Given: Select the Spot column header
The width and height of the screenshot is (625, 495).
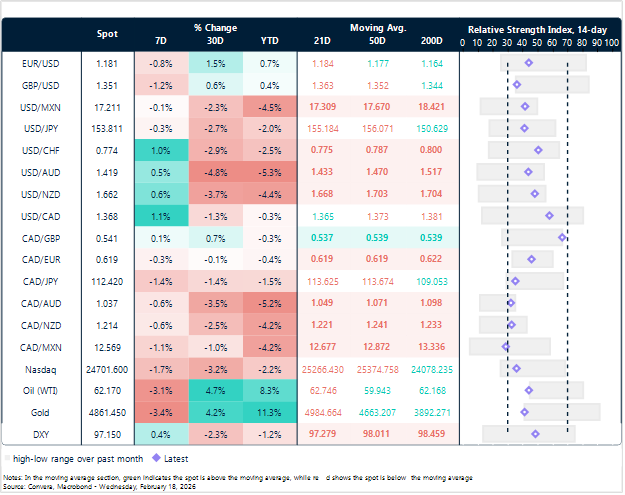Looking at the screenshot, I should pos(107,35).
